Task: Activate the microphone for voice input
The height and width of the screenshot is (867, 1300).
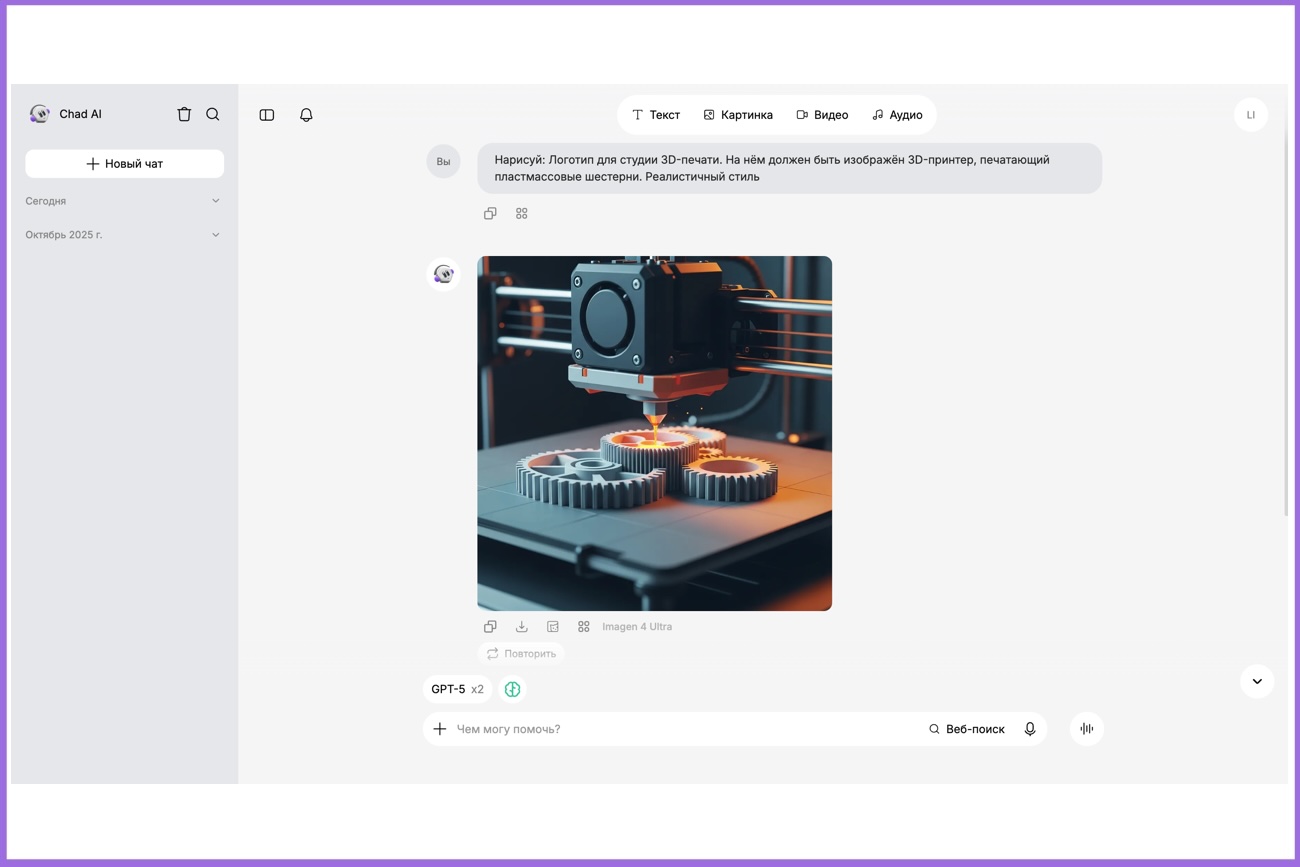Action: pos(1029,729)
